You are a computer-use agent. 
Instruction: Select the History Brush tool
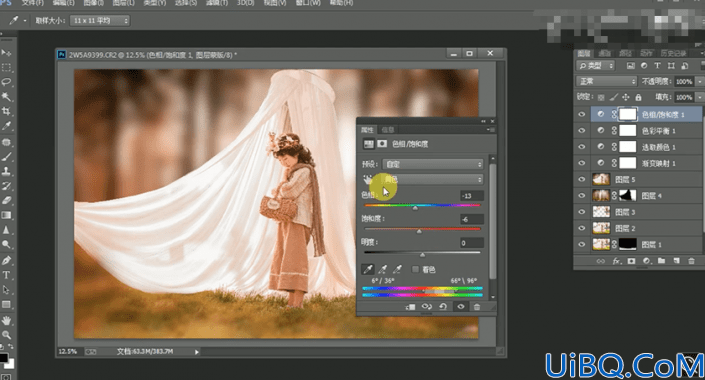(x=6, y=186)
